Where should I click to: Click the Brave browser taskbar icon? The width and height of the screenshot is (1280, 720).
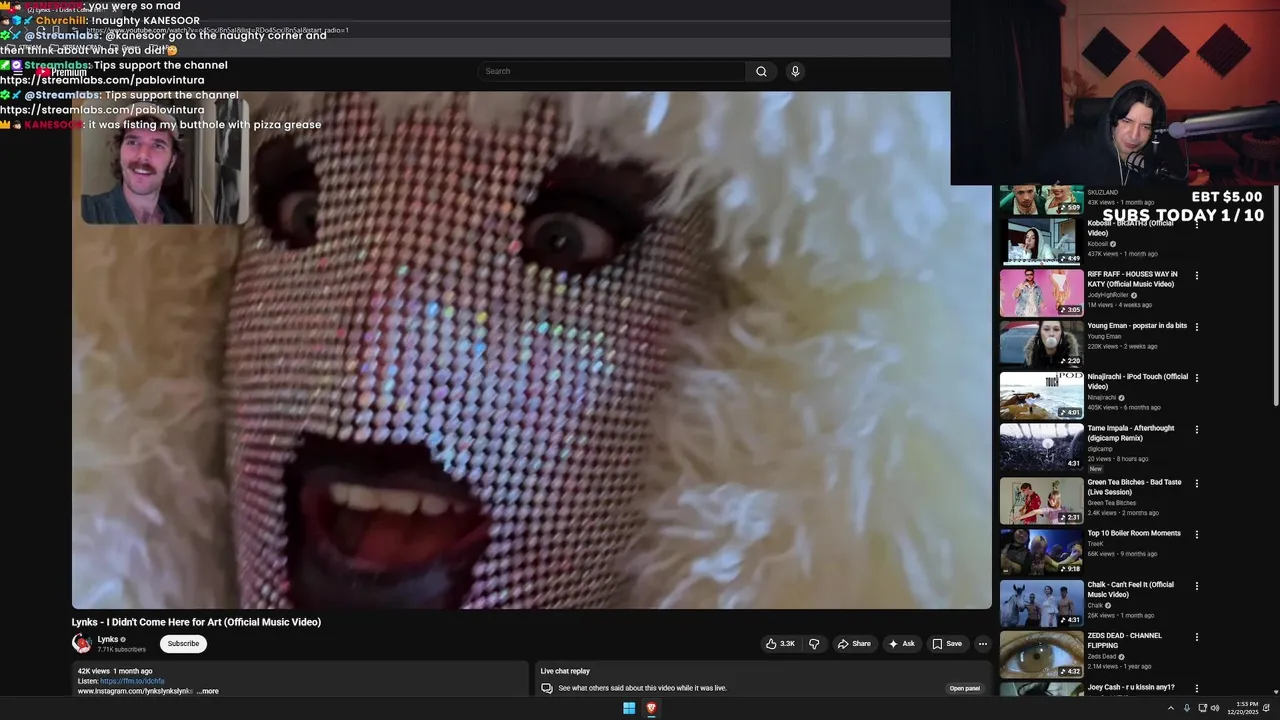point(651,708)
